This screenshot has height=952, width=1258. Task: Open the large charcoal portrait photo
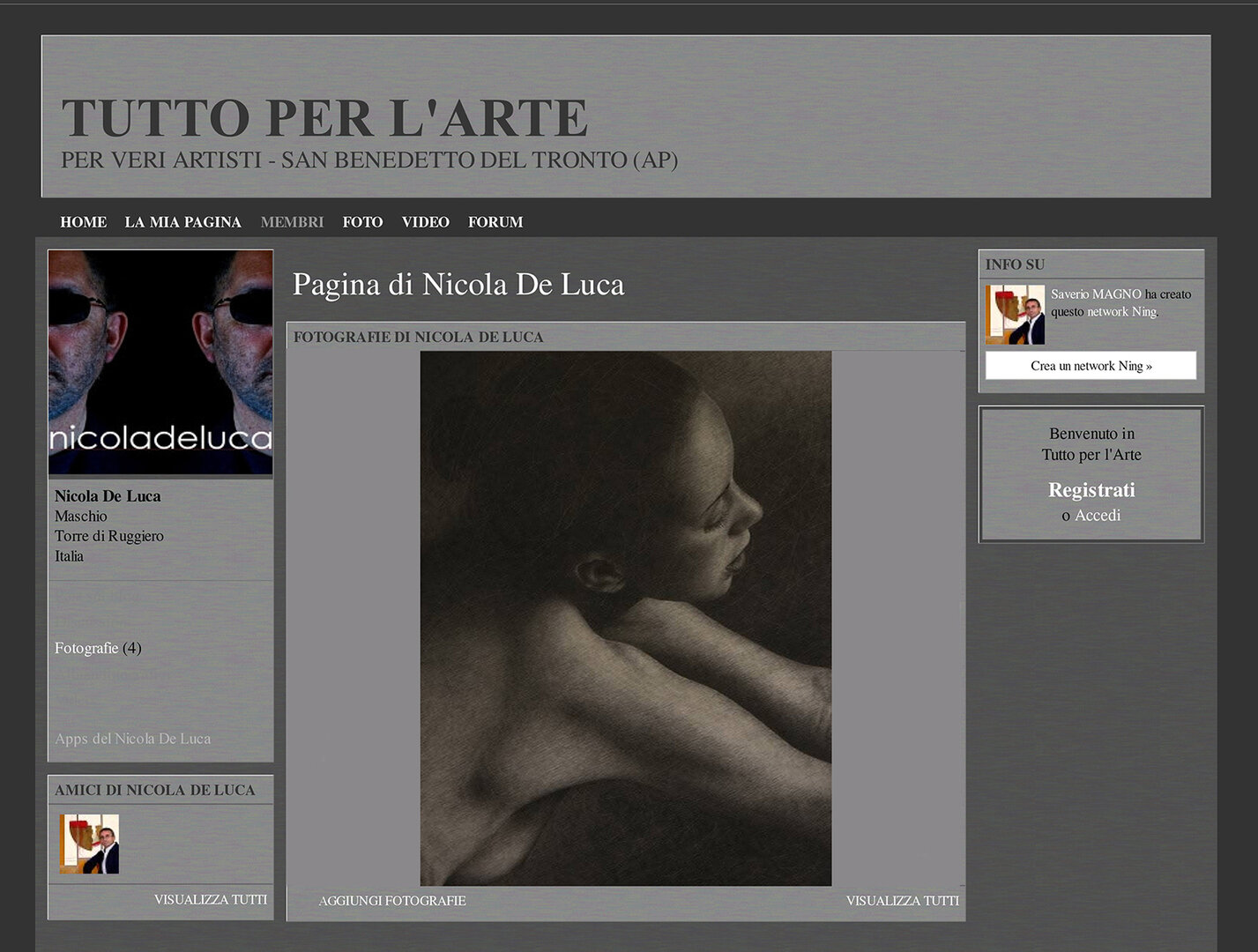click(x=625, y=618)
